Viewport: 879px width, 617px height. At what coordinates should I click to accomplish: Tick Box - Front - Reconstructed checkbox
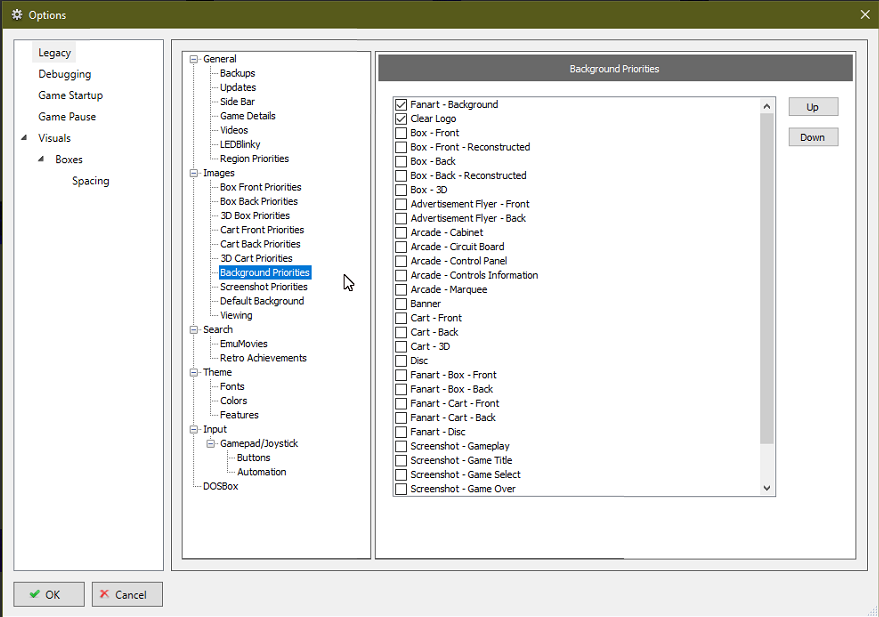(x=401, y=147)
